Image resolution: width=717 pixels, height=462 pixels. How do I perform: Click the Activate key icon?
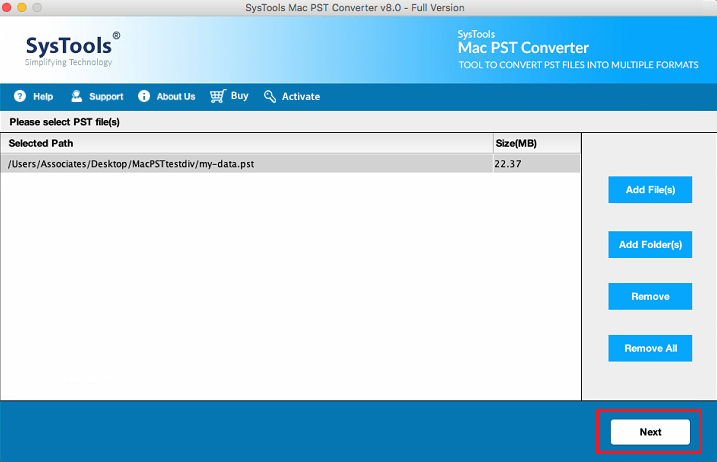pyautogui.click(x=270, y=96)
